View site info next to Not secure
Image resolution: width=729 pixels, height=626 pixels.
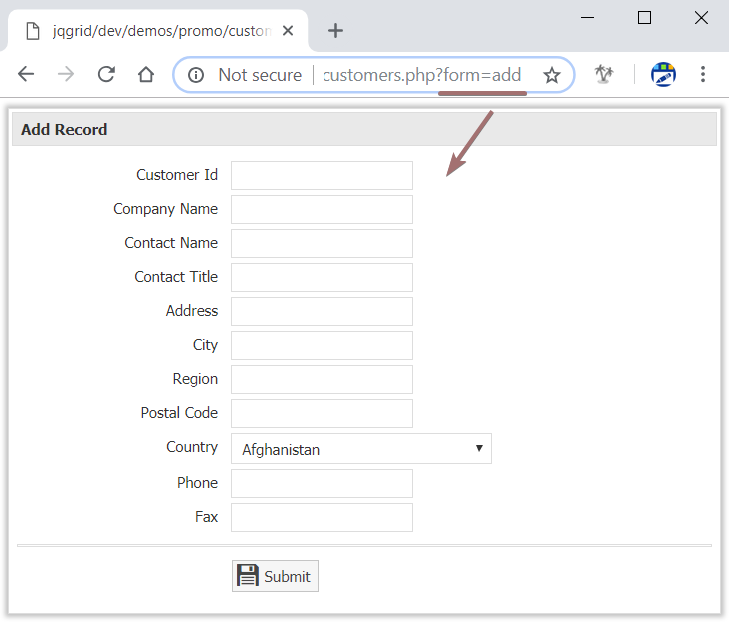coord(197,75)
